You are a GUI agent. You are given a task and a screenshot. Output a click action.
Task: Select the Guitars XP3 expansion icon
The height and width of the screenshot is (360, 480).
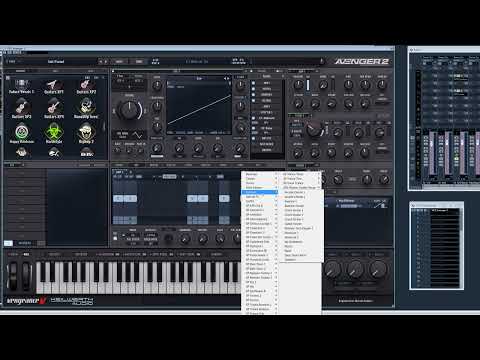tap(21, 108)
